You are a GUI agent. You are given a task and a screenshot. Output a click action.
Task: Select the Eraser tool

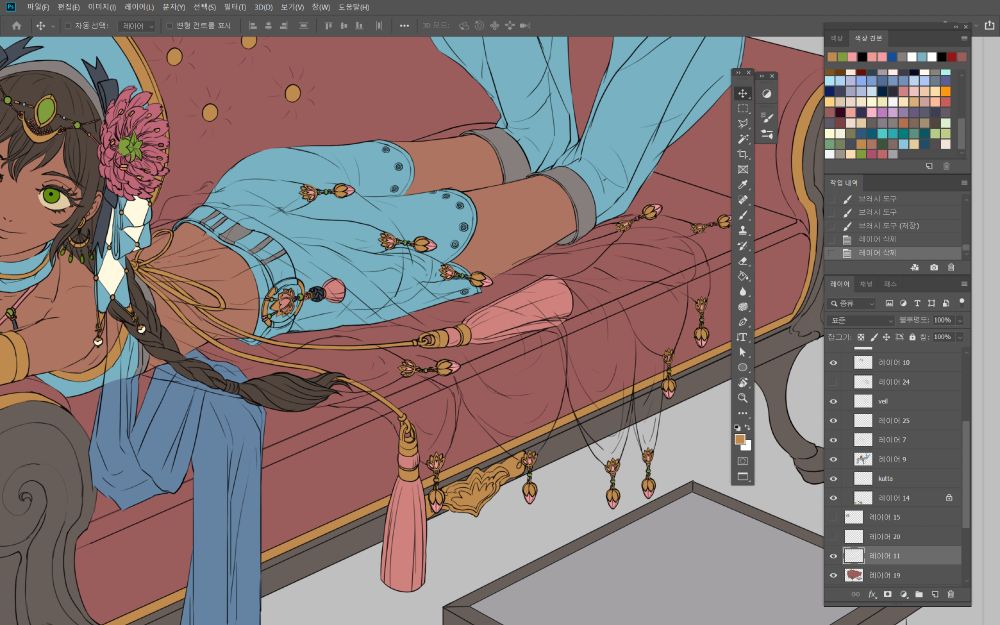pyautogui.click(x=742, y=261)
